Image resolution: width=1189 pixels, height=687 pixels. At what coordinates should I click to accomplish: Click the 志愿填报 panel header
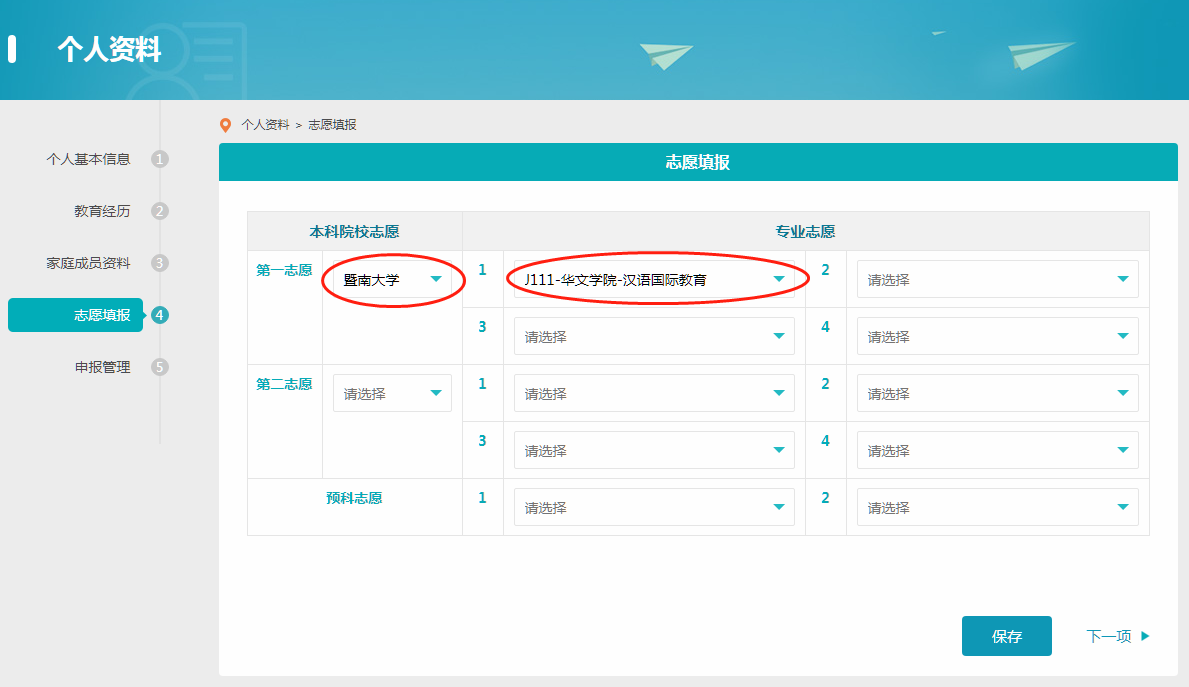(698, 162)
